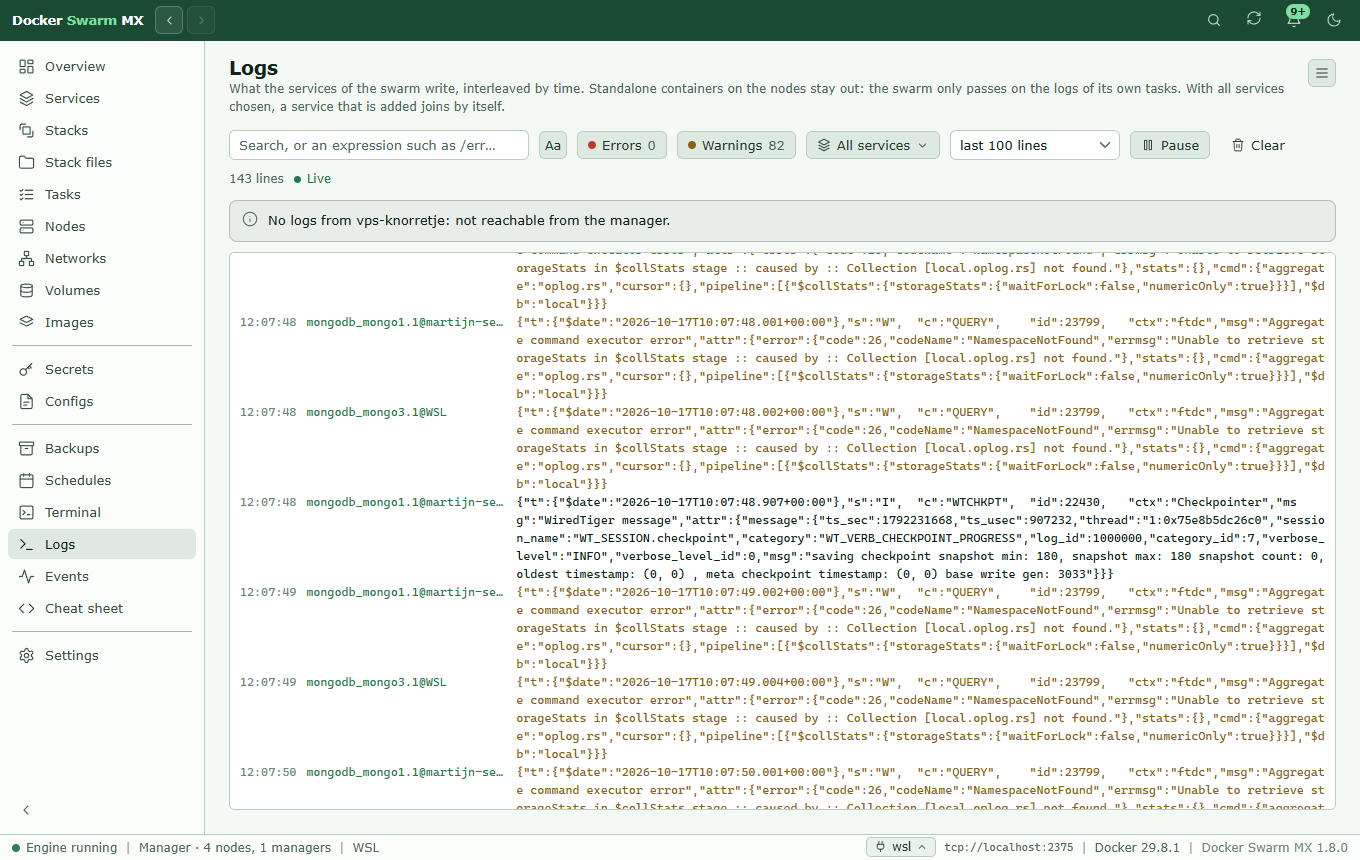Click mongodb_mongo3.1@WSL at 12:07:49

pyautogui.click(x=376, y=682)
